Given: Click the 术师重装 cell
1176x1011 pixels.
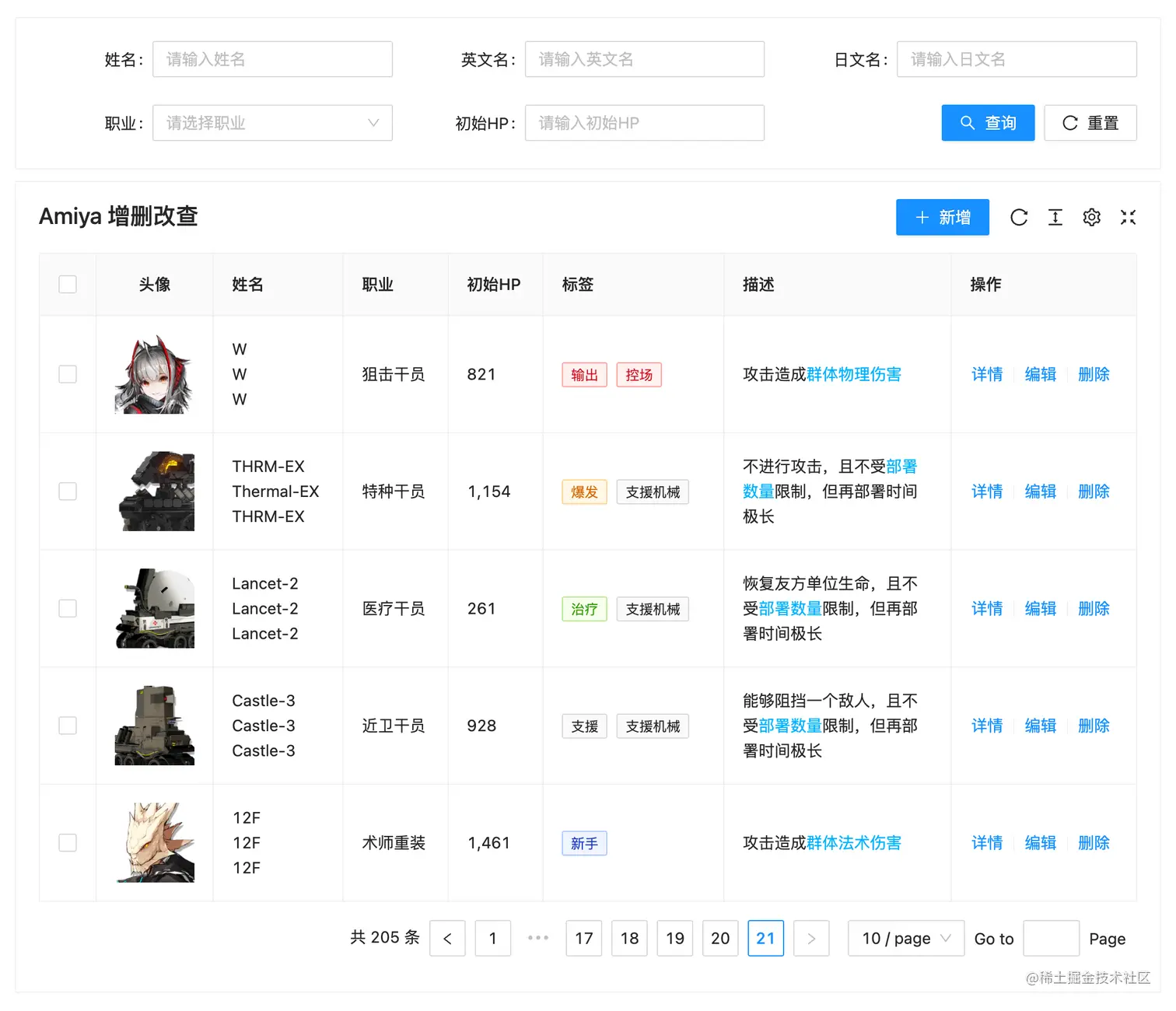Looking at the screenshot, I should pyautogui.click(x=394, y=843).
